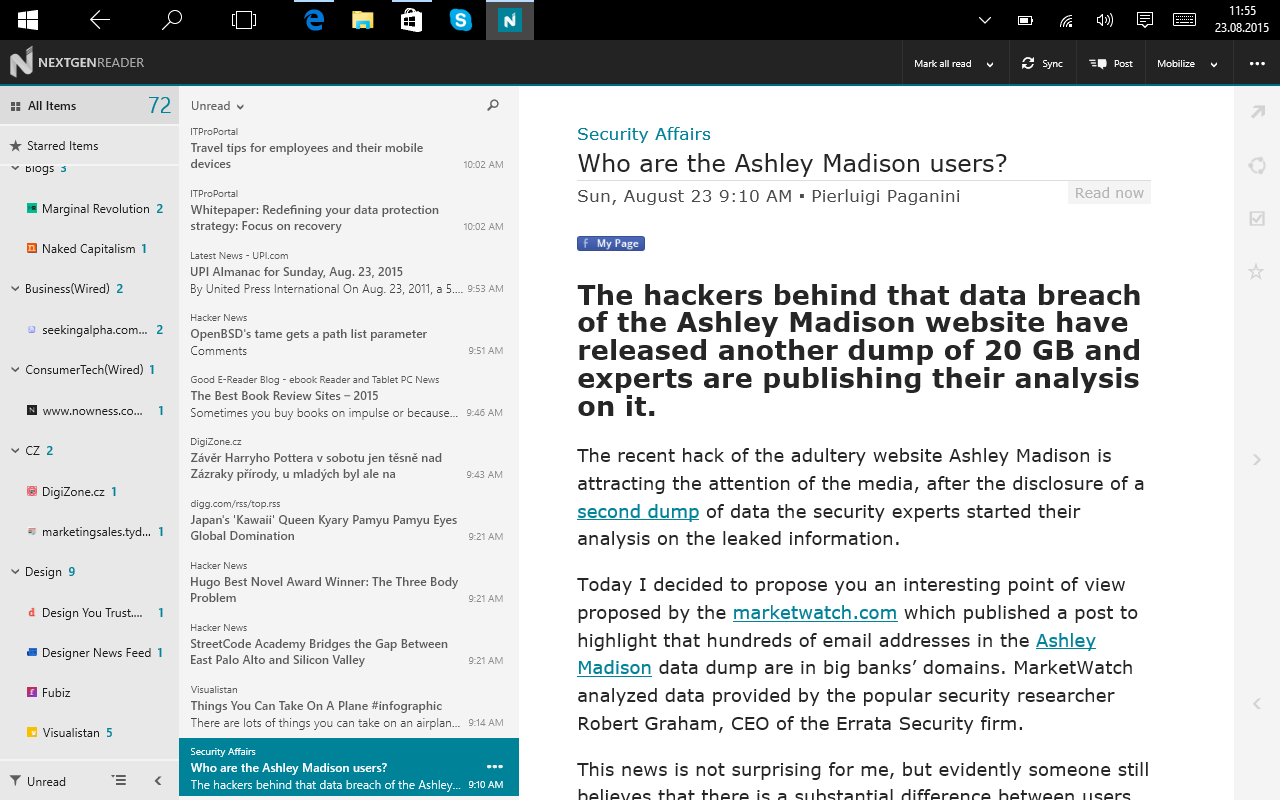Click the 'Who are the Ashley Madison users?' headline

tap(792, 164)
